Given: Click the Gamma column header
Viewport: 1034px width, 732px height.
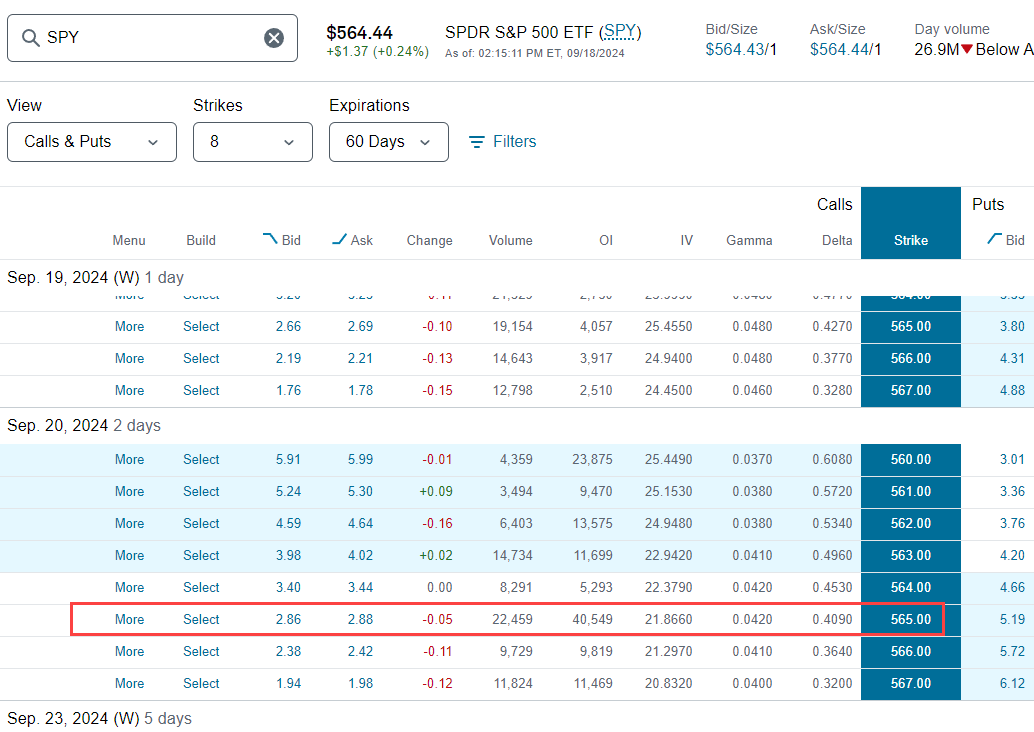Looking at the screenshot, I should coord(749,240).
